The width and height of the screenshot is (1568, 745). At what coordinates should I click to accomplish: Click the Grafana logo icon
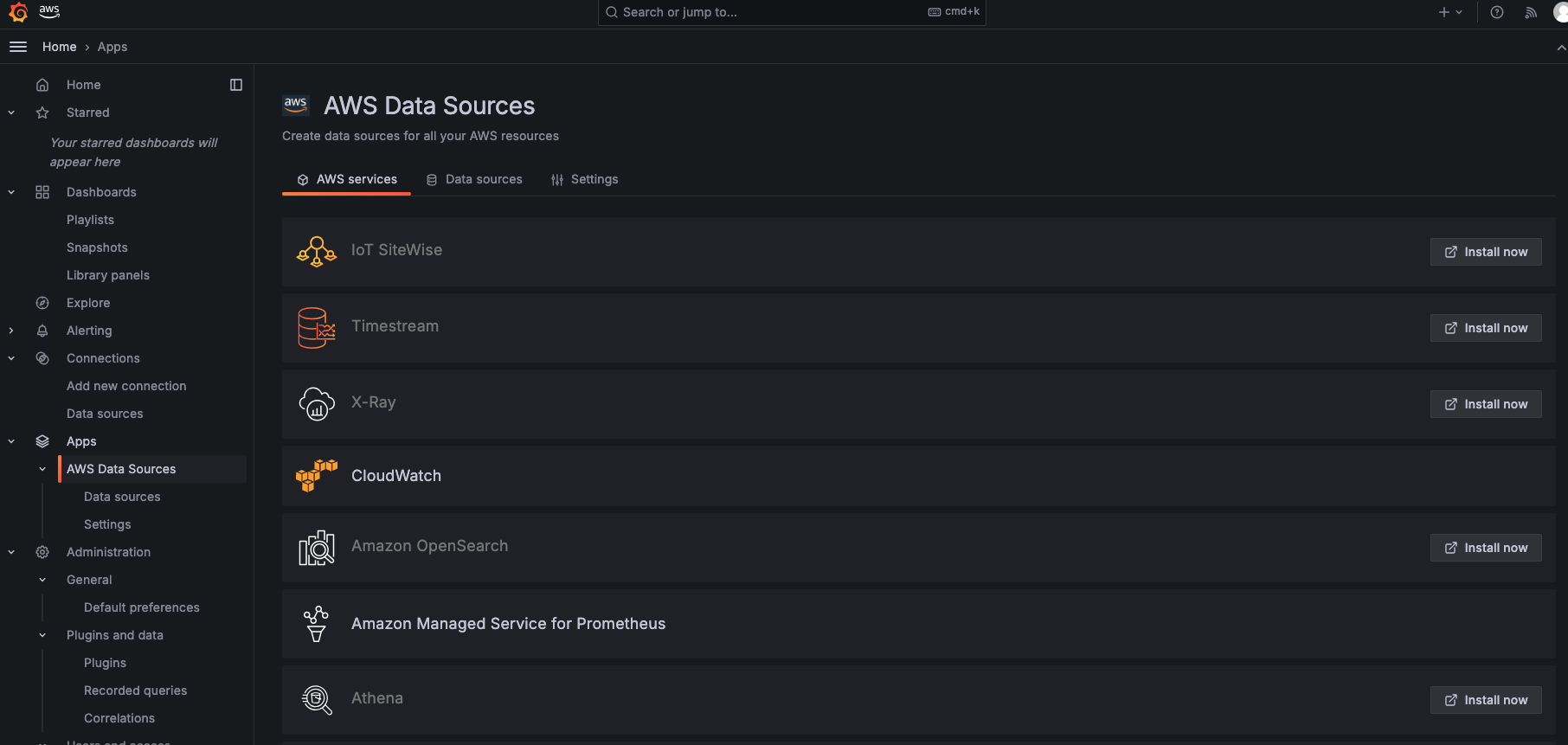click(x=18, y=12)
